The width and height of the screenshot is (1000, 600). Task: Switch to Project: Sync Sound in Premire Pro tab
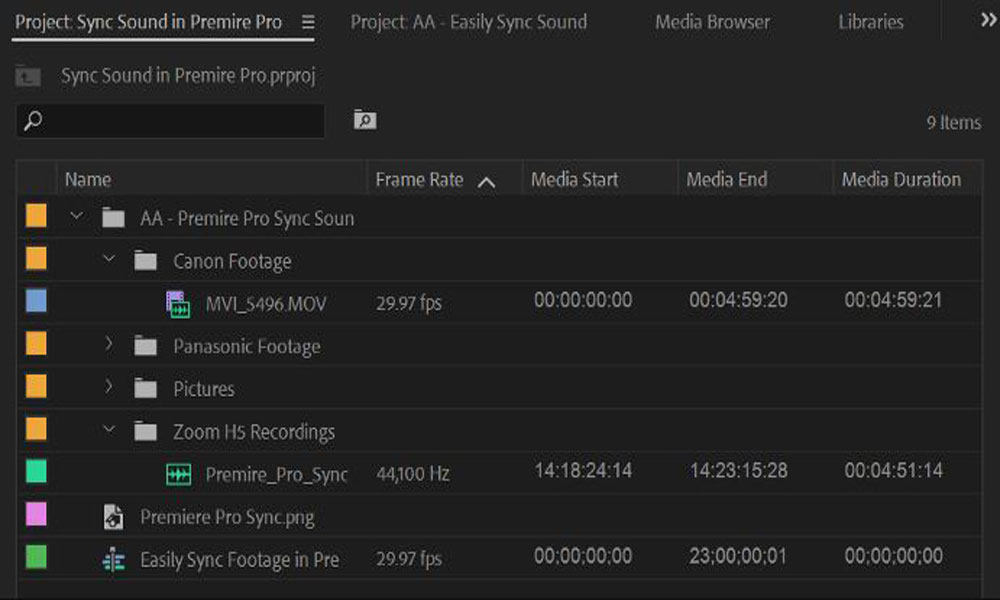(148, 22)
